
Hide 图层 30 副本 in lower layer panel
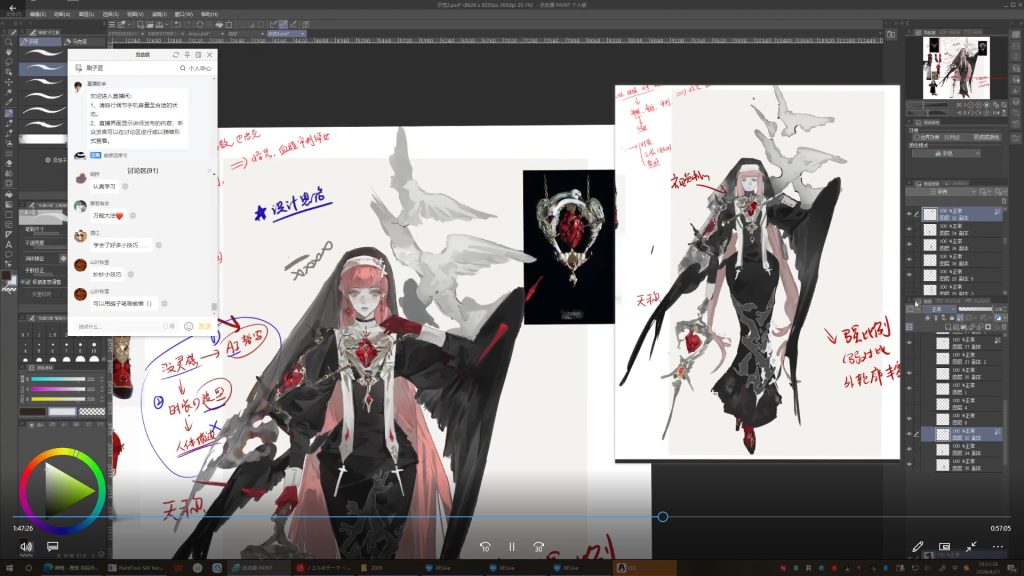pyautogui.click(x=909, y=374)
